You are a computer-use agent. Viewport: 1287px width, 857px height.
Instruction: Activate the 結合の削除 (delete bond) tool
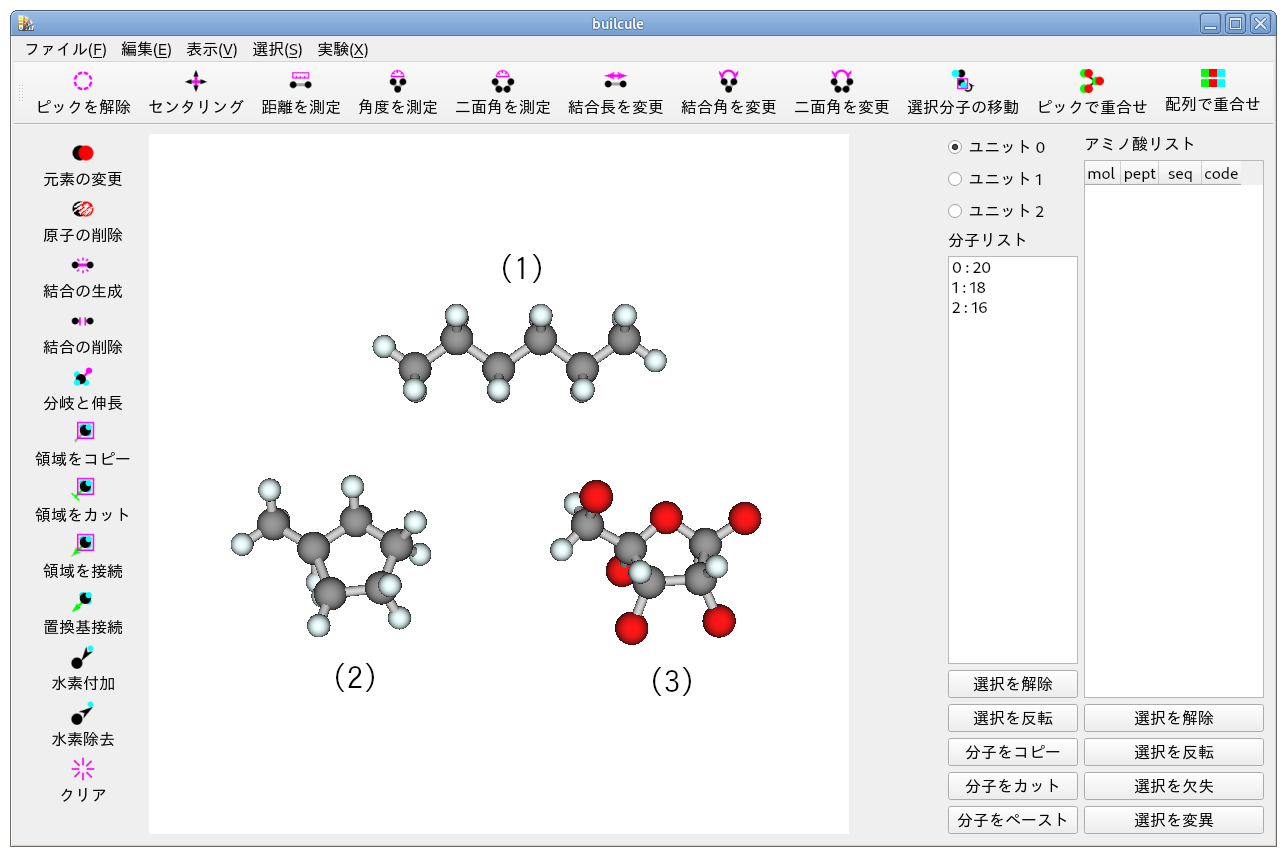82,333
